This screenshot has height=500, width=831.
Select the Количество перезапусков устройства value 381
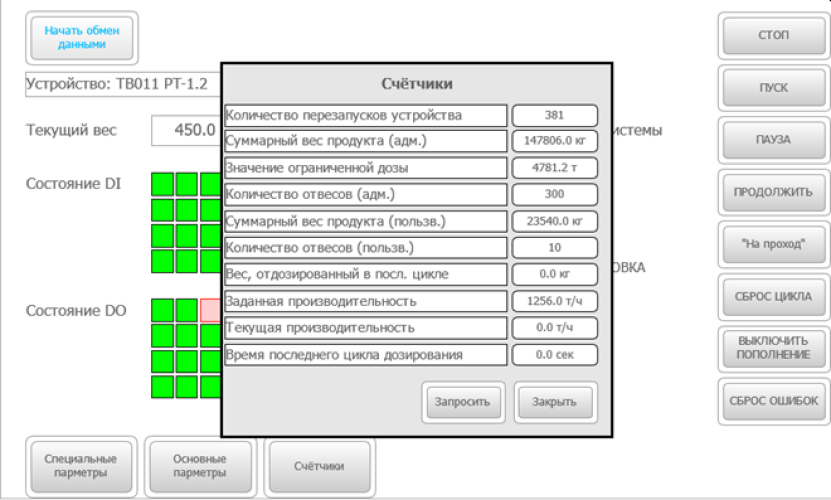[554, 115]
